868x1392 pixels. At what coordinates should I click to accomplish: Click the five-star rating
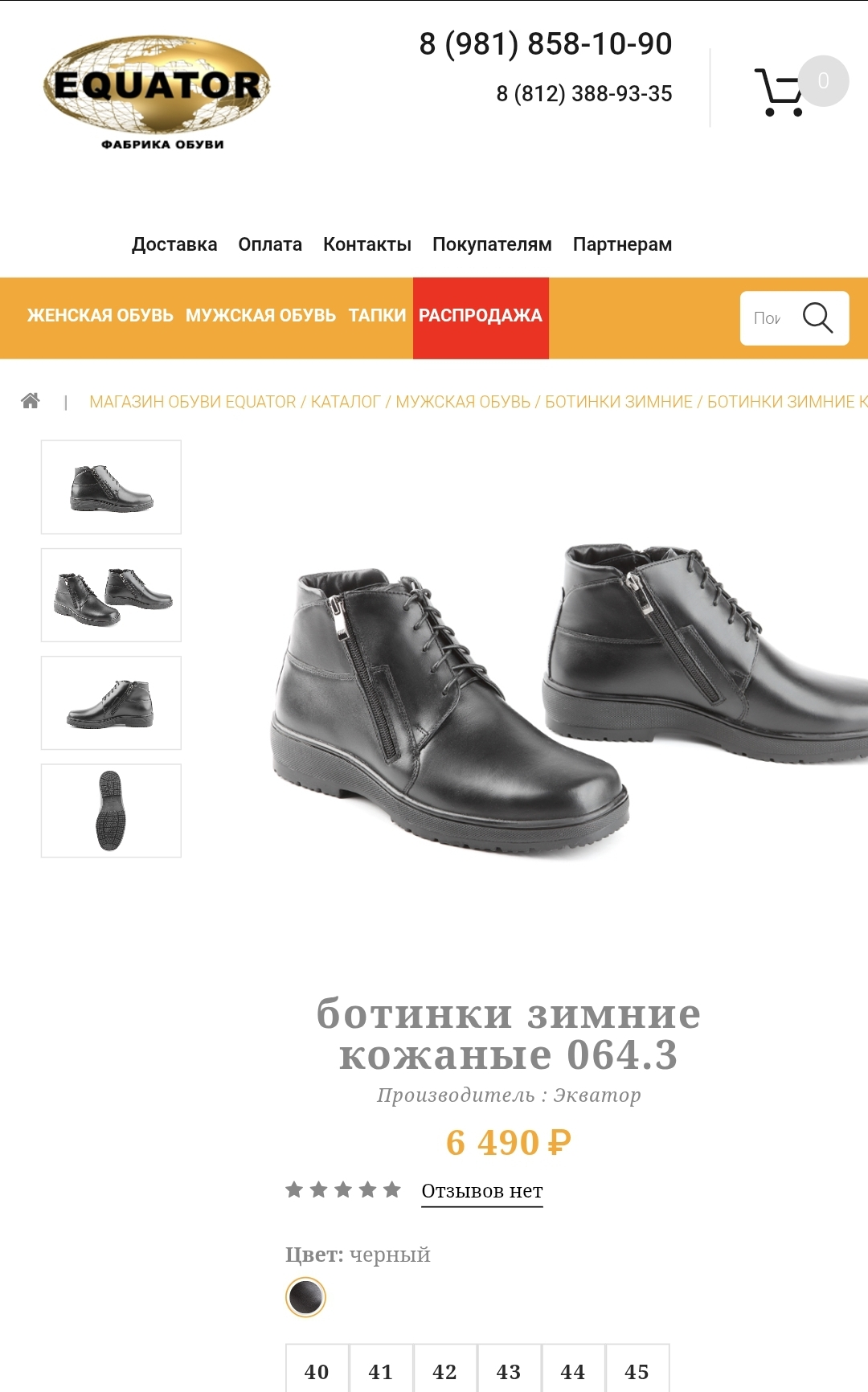pos(343,1189)
